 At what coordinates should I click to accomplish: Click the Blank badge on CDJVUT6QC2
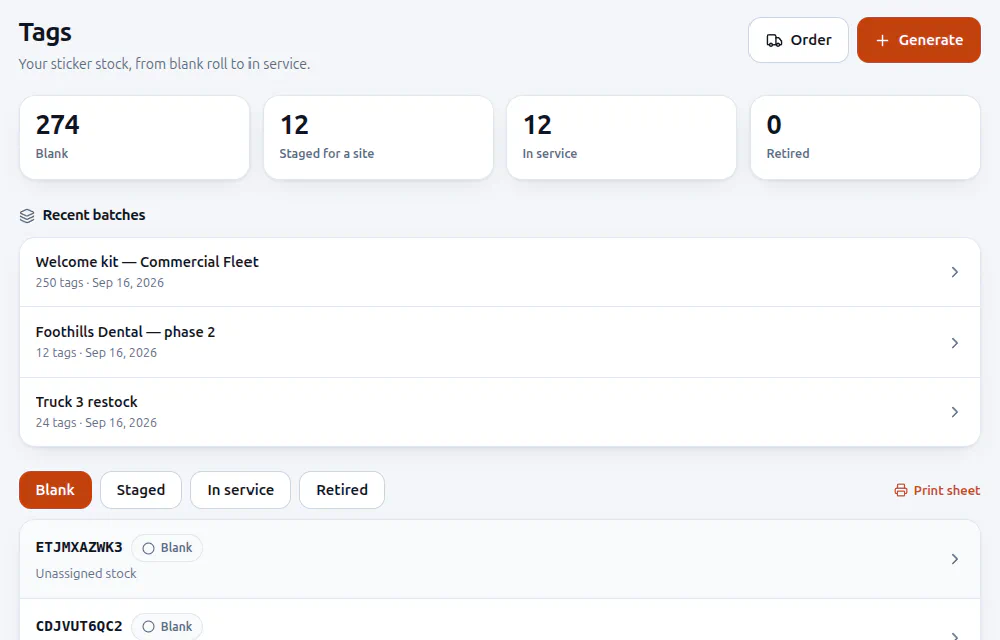(167, 627)
